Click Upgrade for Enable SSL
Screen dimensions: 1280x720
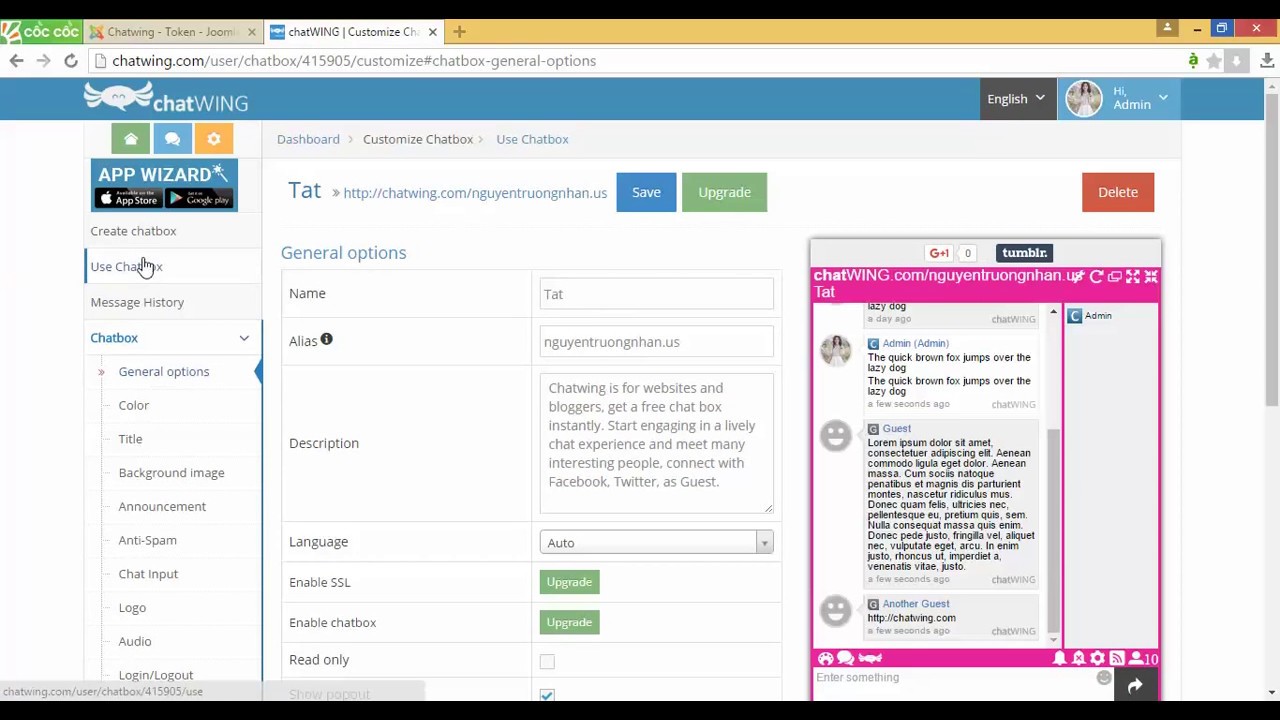[569, 582]
